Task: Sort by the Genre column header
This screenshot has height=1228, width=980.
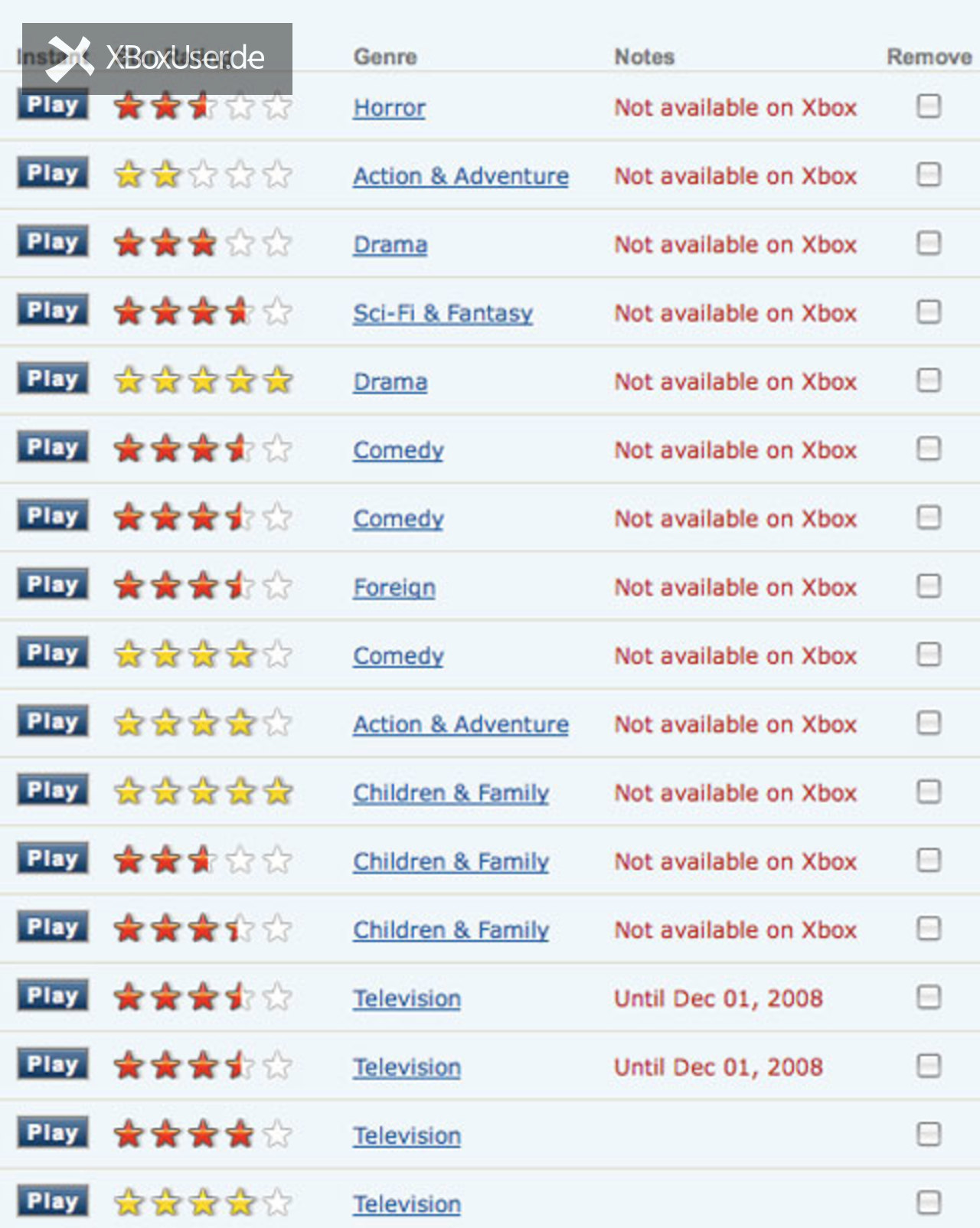Action: pyautogui.click(x=385, y=57)
